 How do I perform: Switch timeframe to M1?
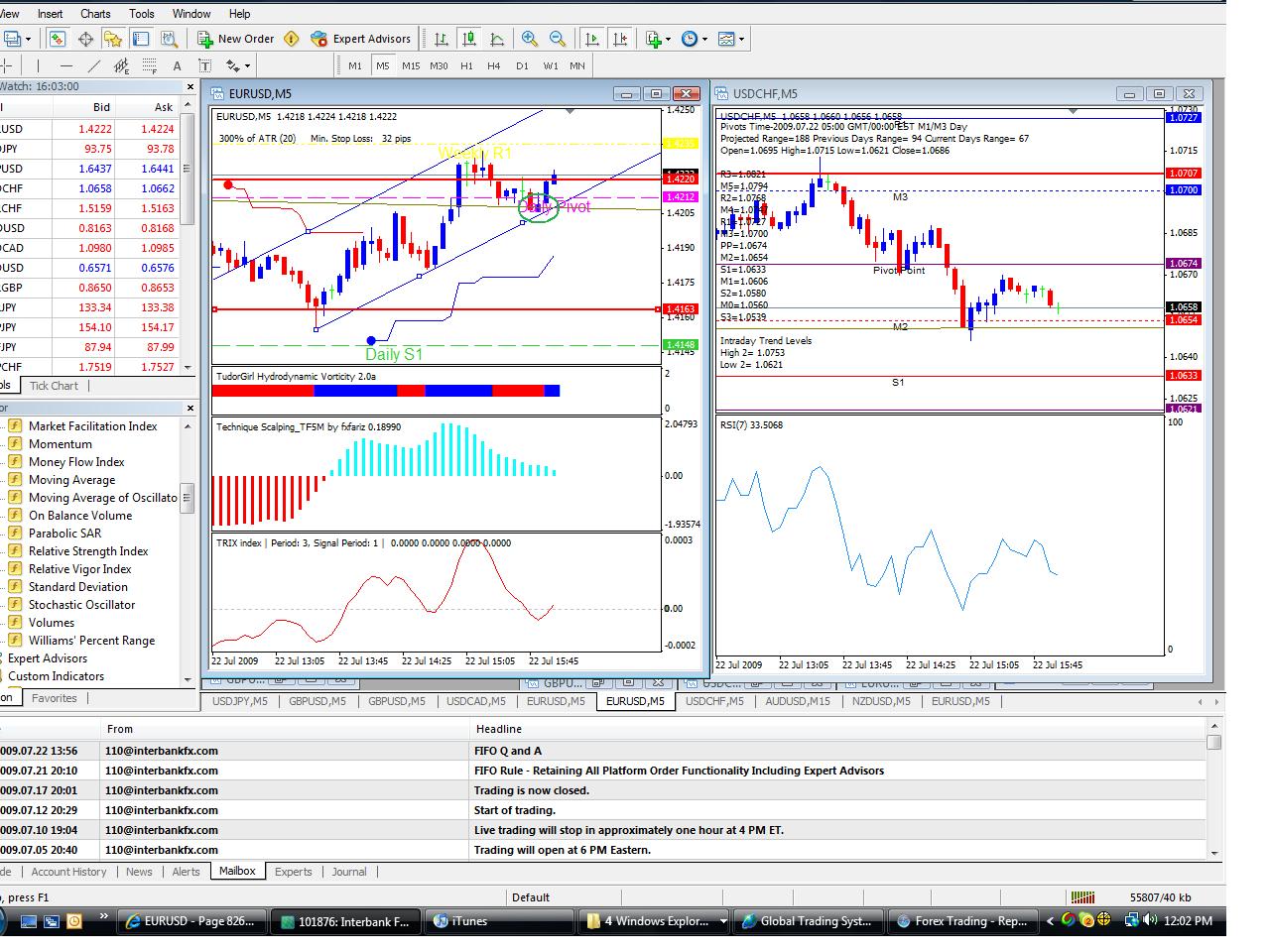[355, 65]
